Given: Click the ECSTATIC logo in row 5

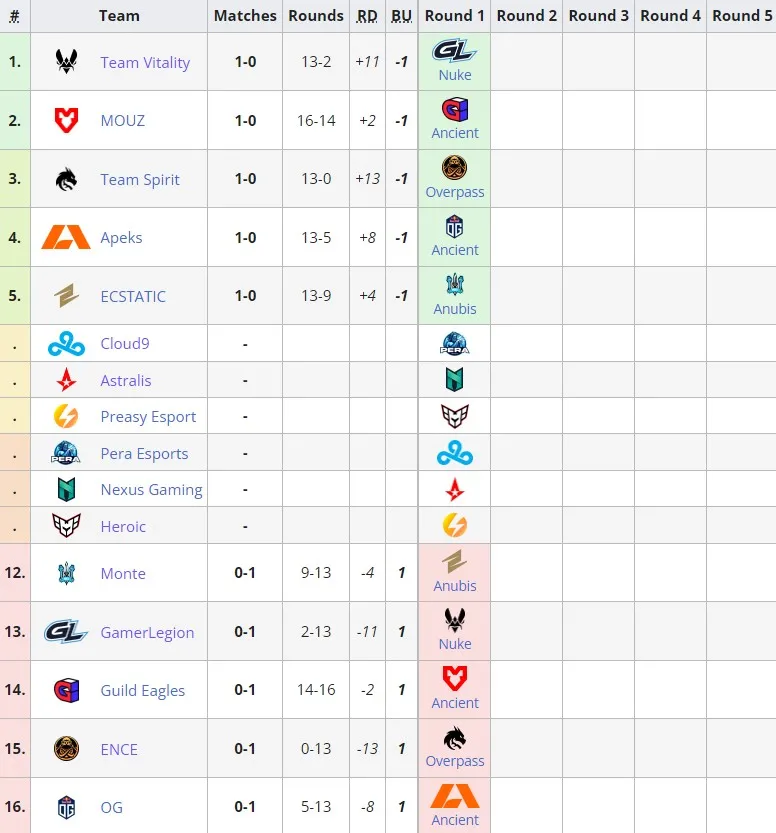Looking at the screenshot, I should coord(66,296).
